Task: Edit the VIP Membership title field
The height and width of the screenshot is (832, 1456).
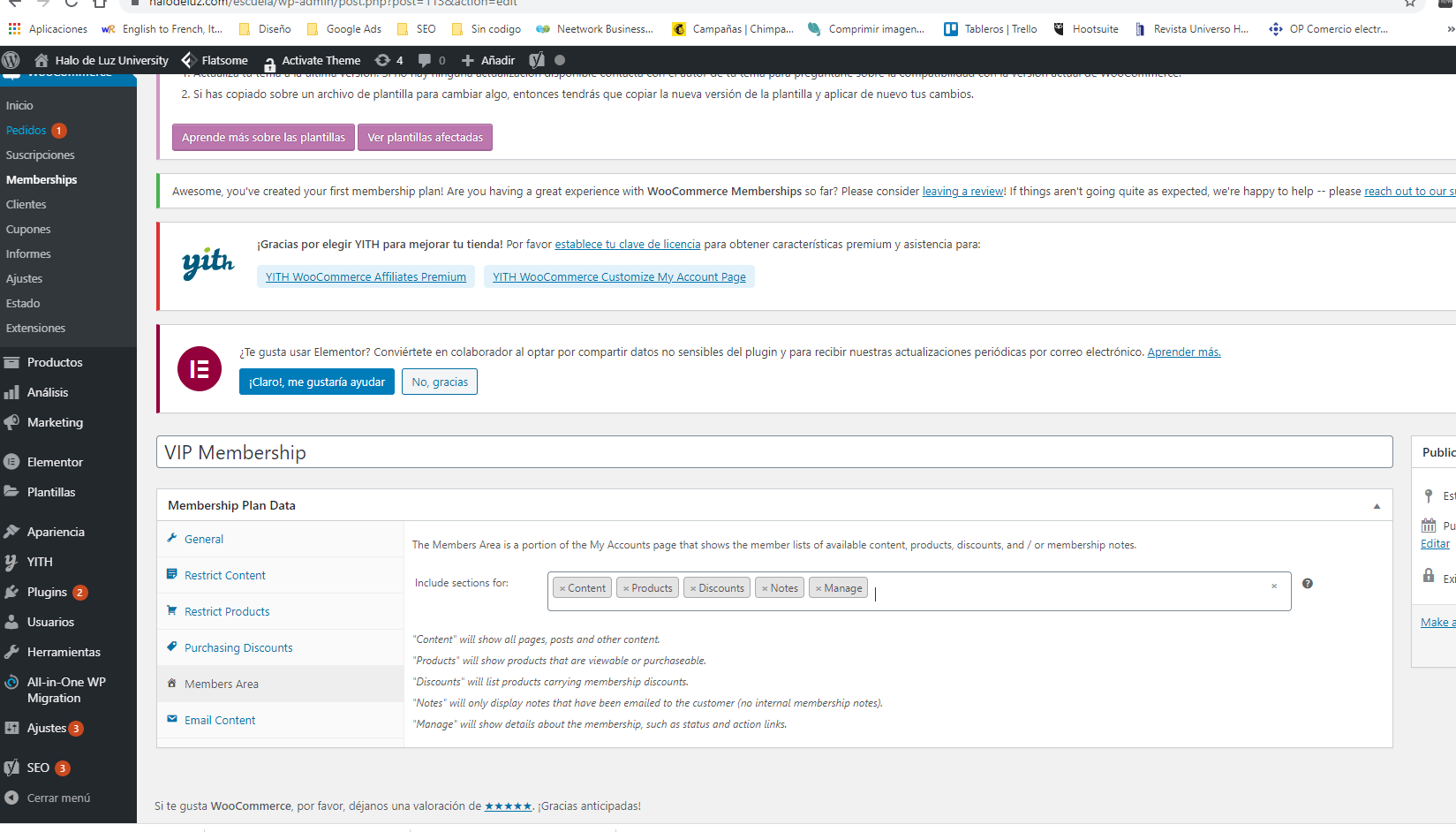Action: (774, 452)
